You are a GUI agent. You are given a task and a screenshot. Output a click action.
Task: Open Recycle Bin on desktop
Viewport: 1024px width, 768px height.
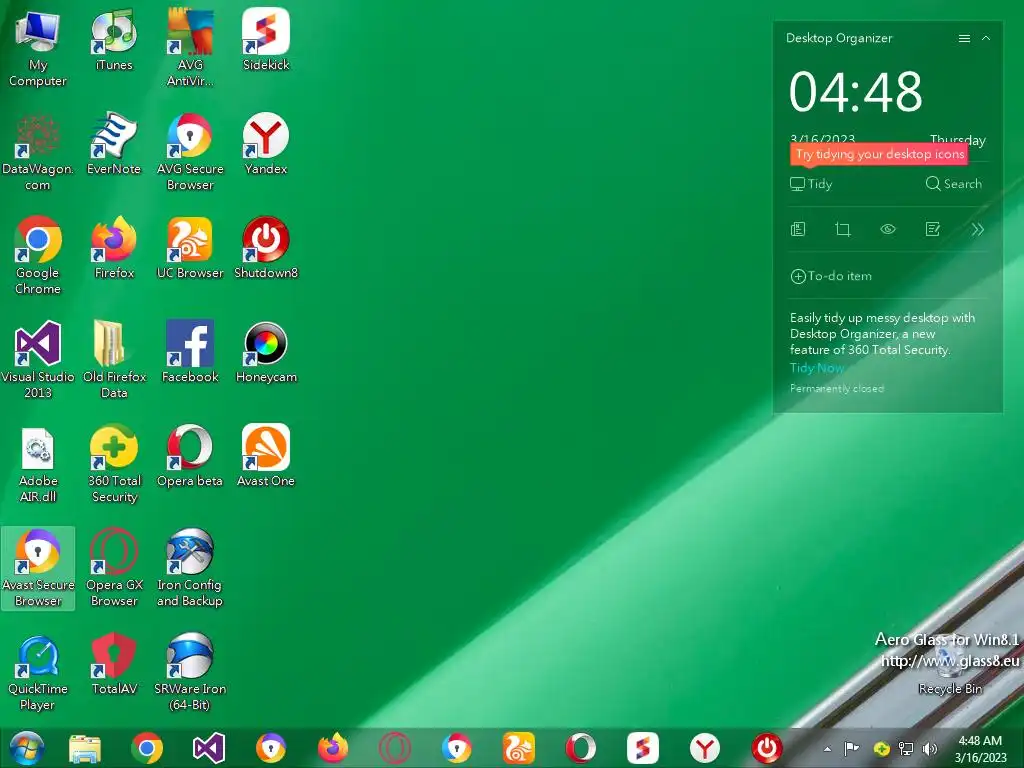(x=950, y=666)
